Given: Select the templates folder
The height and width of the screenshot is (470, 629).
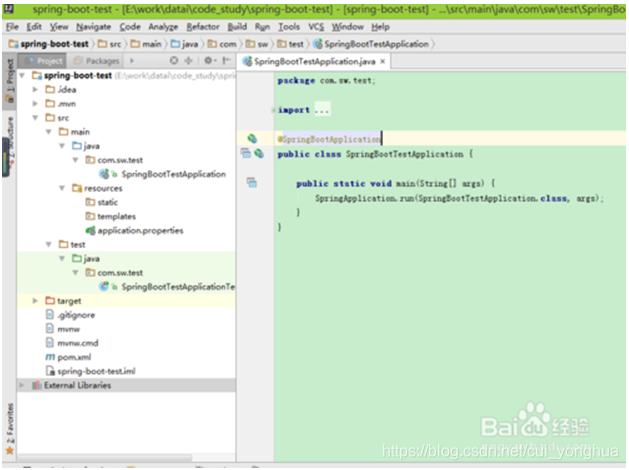Looking at the screenshot, I should click(111, 216).
